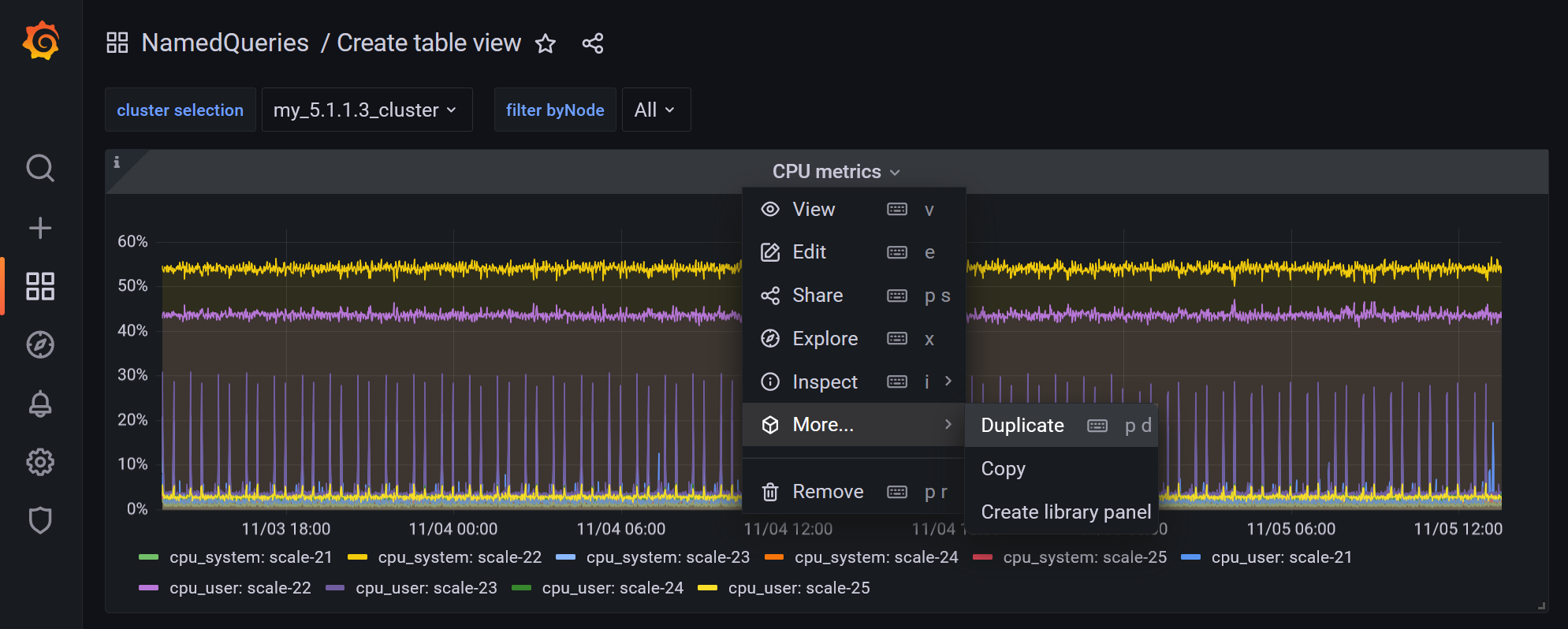This screenshot has width=1568, height=629.
Task: Toggle cpu_user: scale-25 series visibility
Action: 799,588
